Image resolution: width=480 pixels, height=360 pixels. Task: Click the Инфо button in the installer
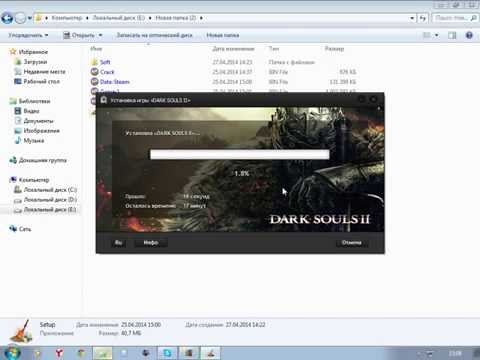[151, 242]
